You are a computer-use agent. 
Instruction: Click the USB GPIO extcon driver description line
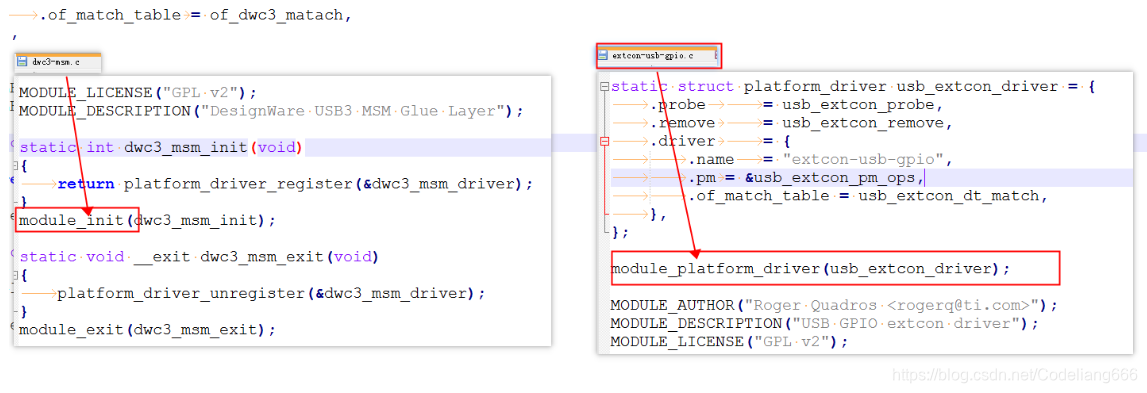[x=825, y=323]
